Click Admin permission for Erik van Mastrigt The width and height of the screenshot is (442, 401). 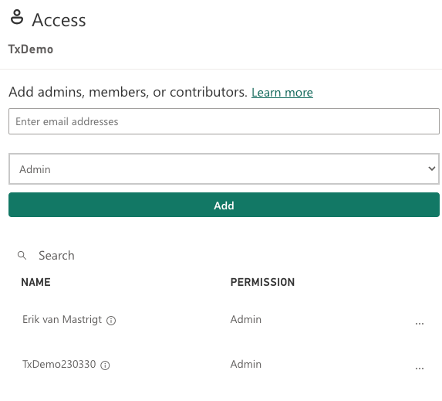pyautogui.click(x=246, y=319)
